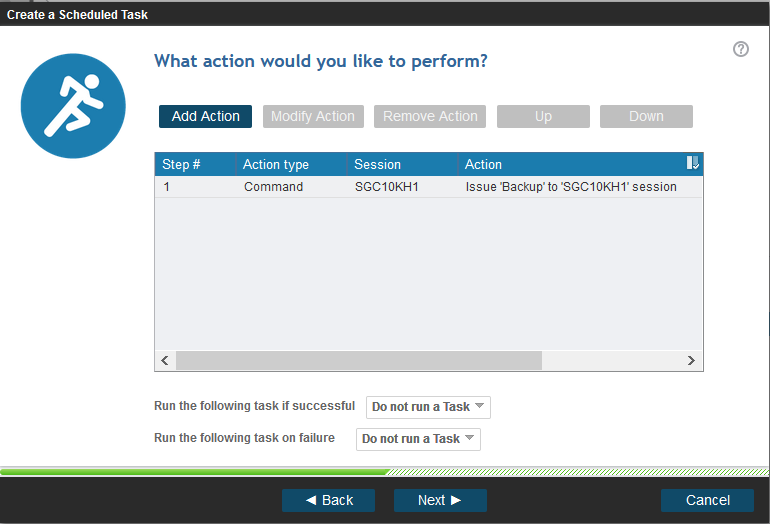Click the Session column header

pyautogui.click(x=401, y=164)
